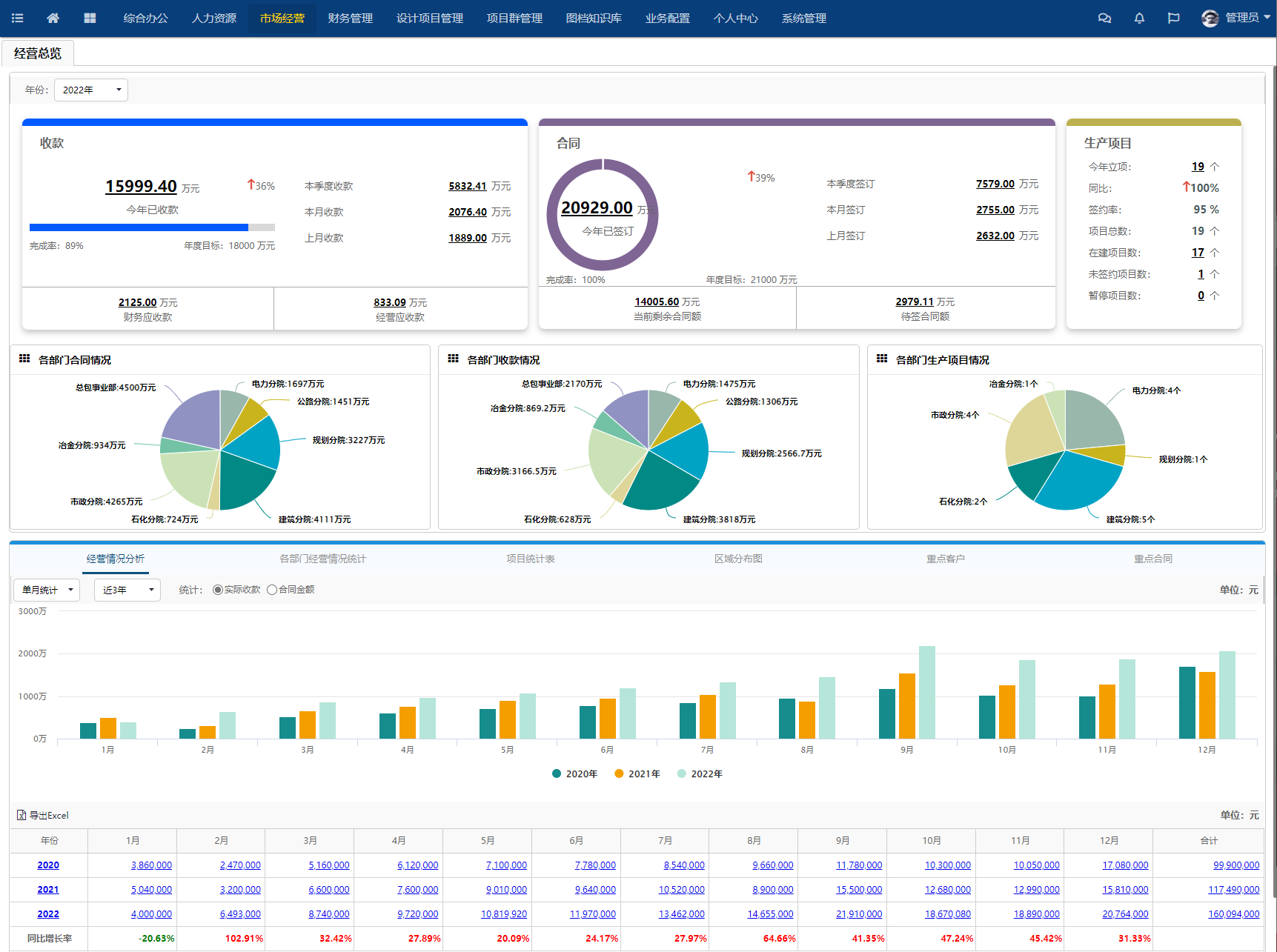The image size is (1277, 952).
Task: Expand the 单月统计 dropdown
Action: coord(47,590)
